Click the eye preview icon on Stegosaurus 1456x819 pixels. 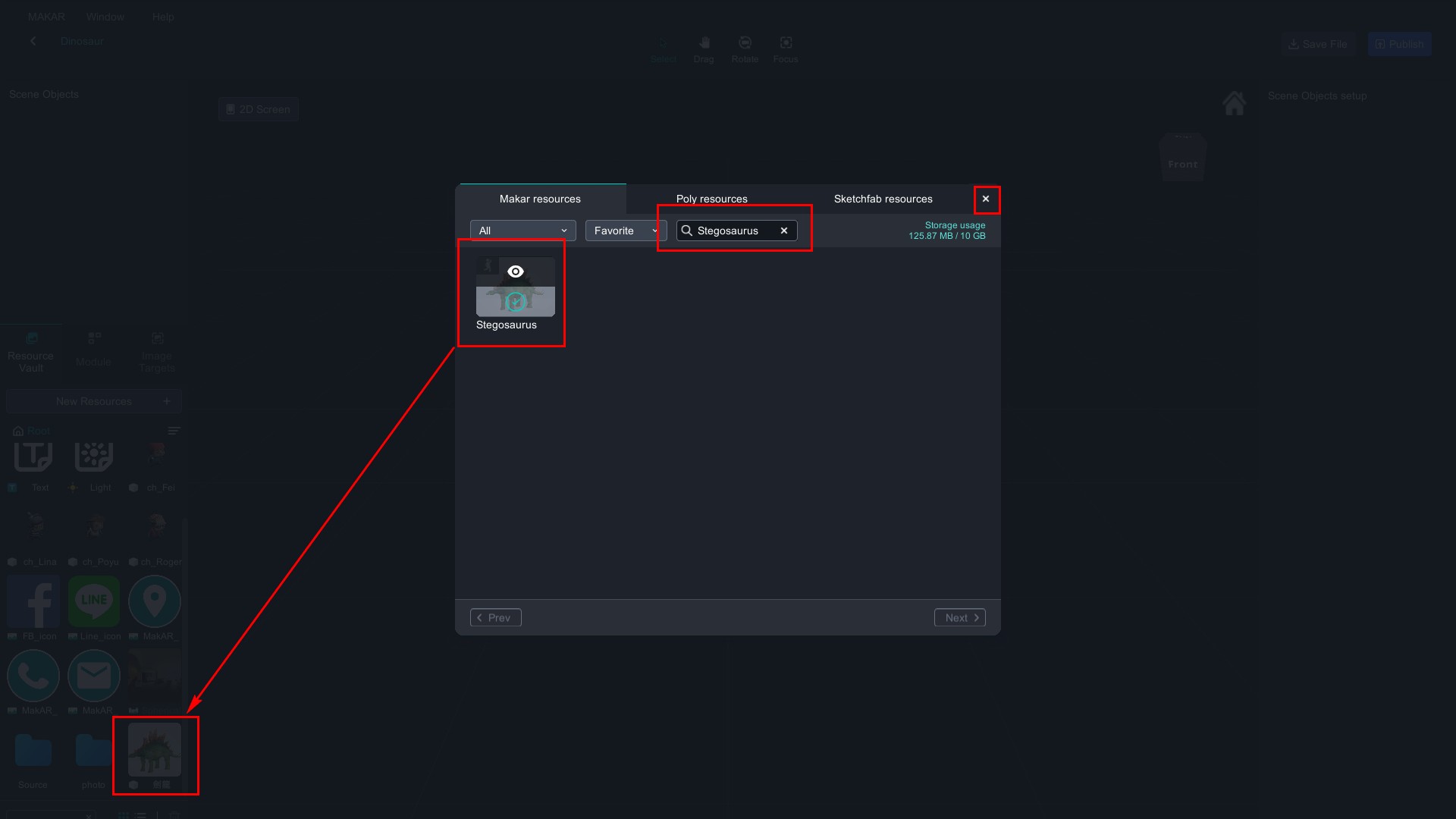tap(516, 271)
